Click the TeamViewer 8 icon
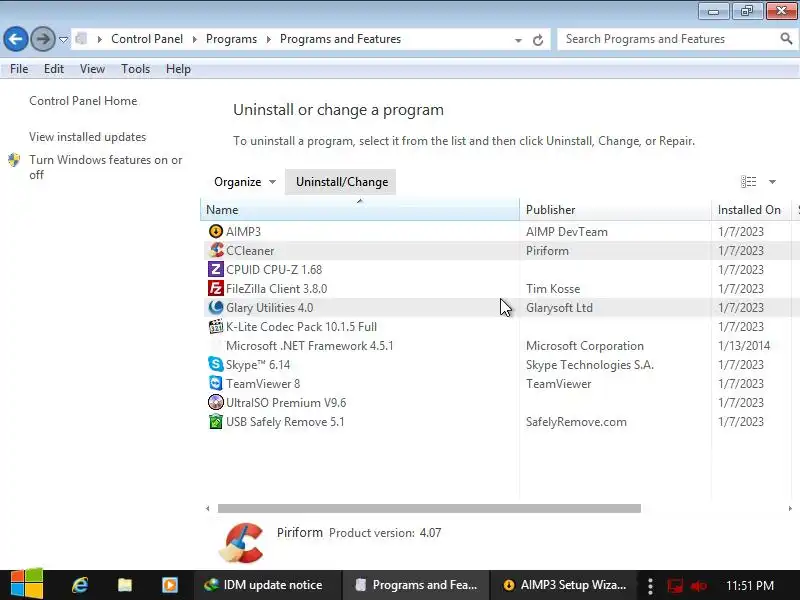Screen dimensions: 800x600 pos(216,384)
